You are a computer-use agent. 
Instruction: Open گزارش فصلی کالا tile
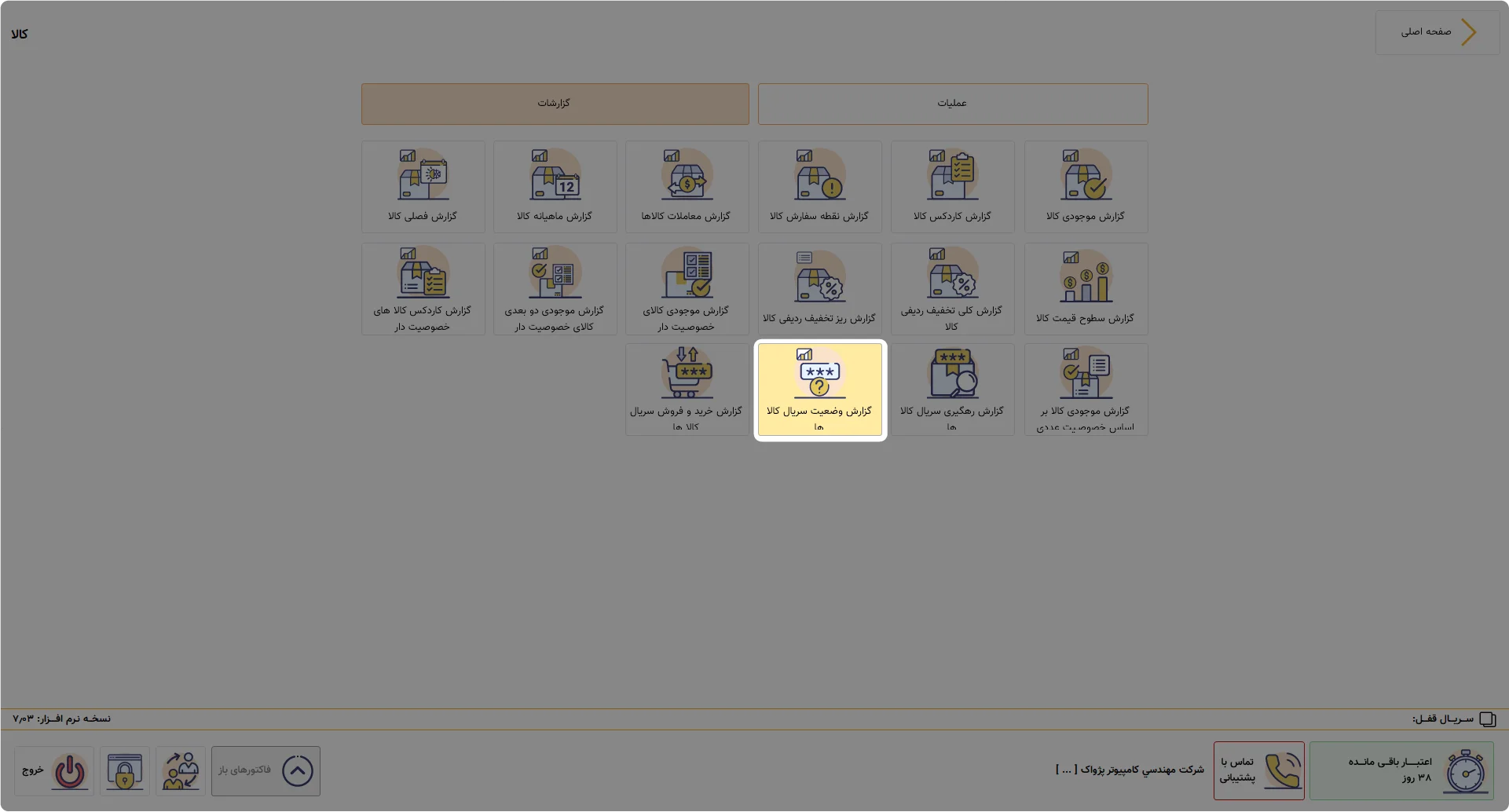pyautogui.click(x=423, y=187)
